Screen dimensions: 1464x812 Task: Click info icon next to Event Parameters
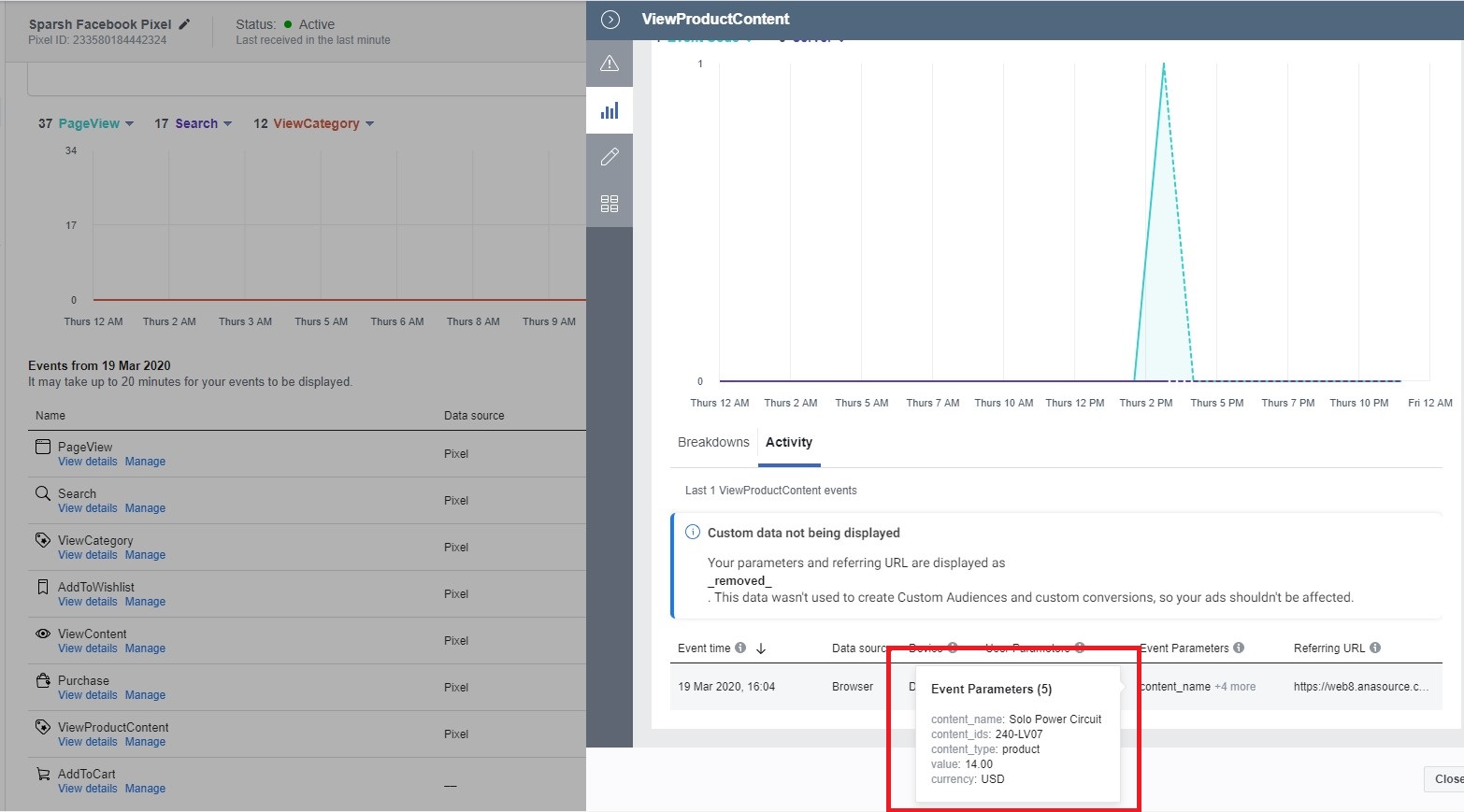(x=1239, y=648)
